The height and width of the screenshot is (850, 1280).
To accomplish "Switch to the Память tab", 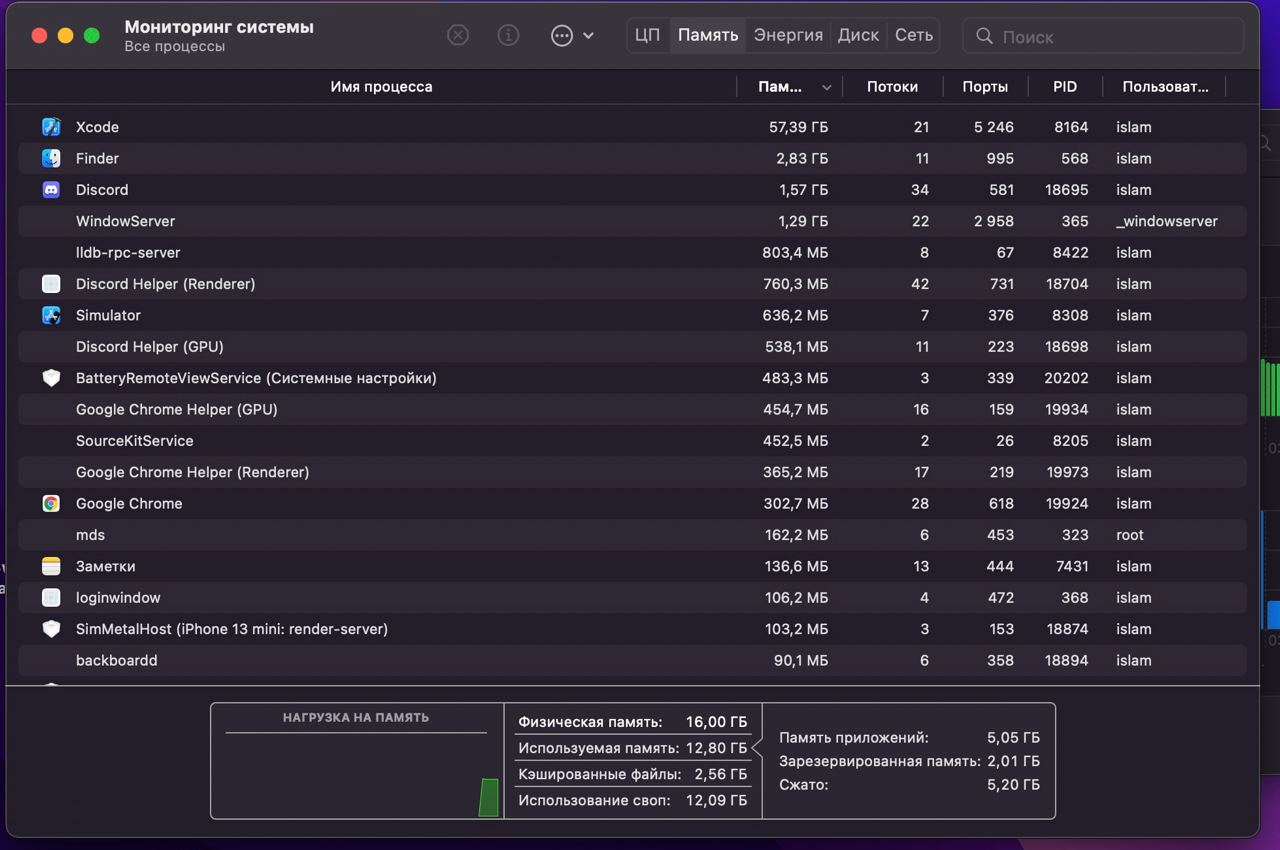I will tap(708, 35).
